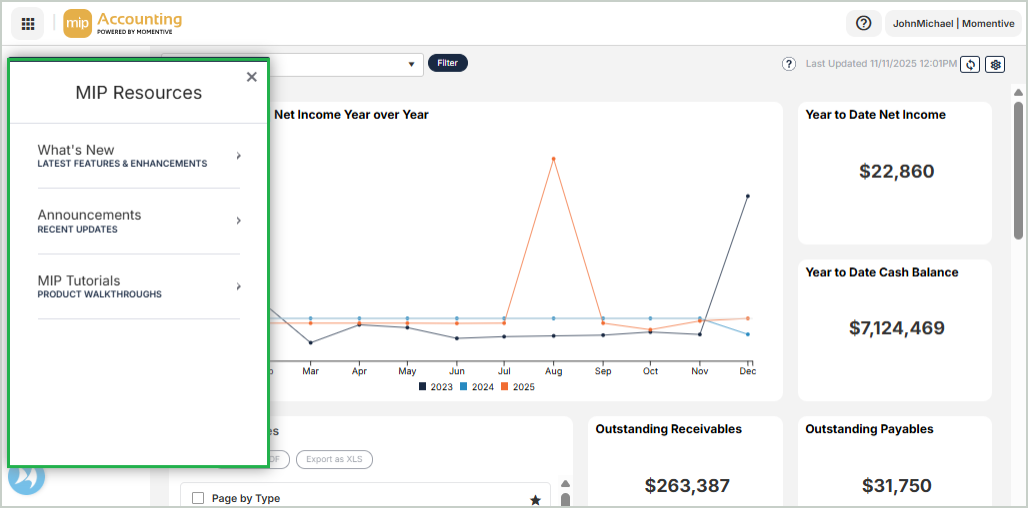Refresh the dashboard data
Image resolution: width=1028 pixels, height=508 pixels.
click(969, 64)
